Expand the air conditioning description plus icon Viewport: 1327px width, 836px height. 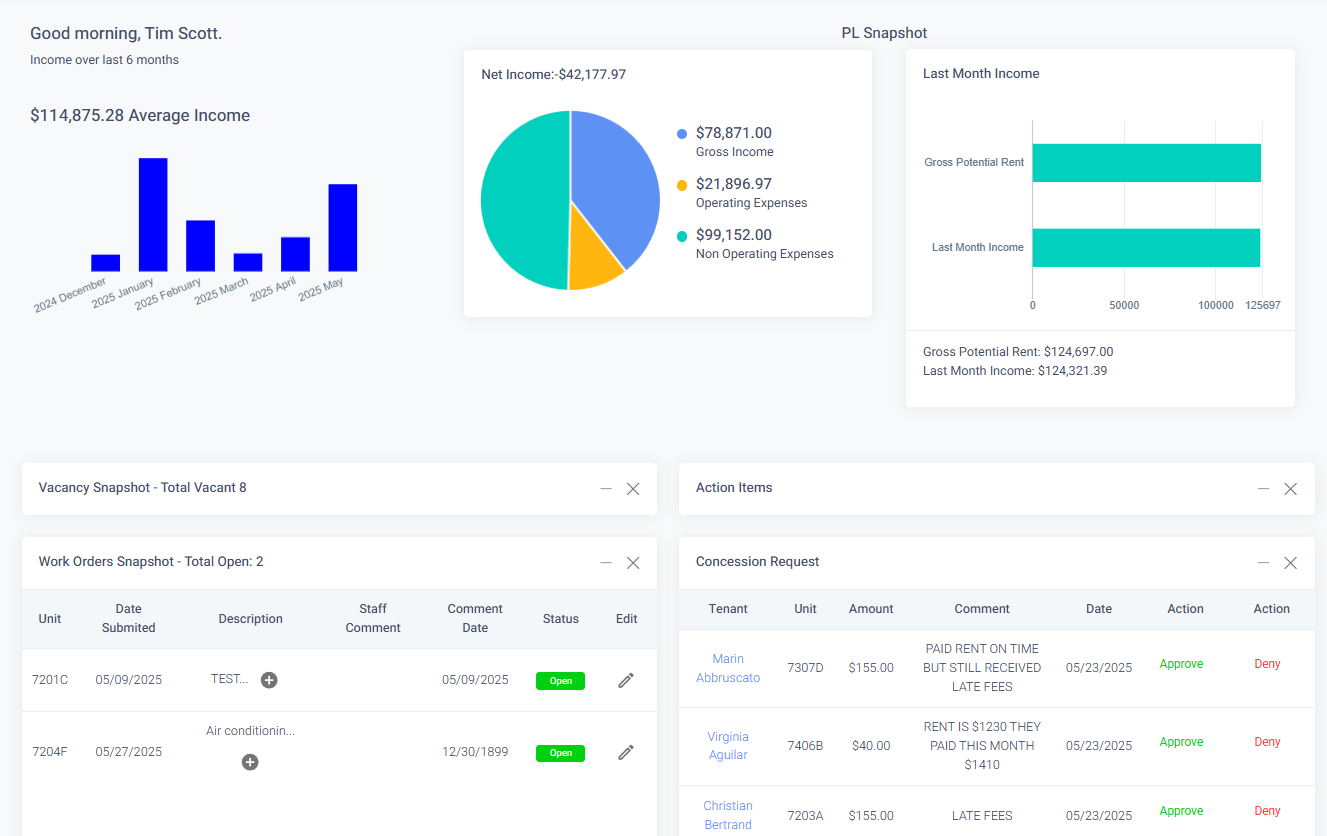coord(250,762)
